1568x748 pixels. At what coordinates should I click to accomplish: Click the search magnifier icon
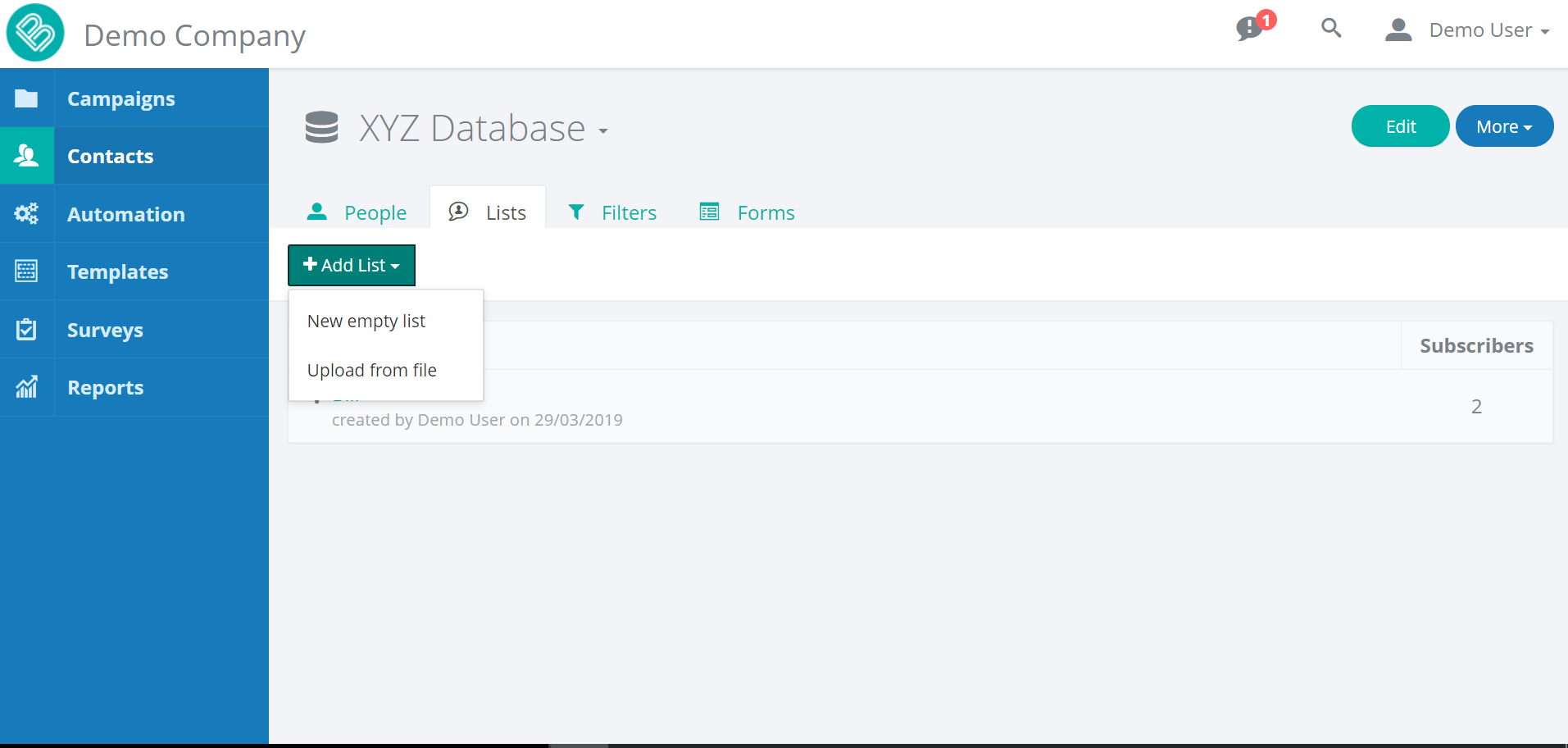click(1331, 29)
